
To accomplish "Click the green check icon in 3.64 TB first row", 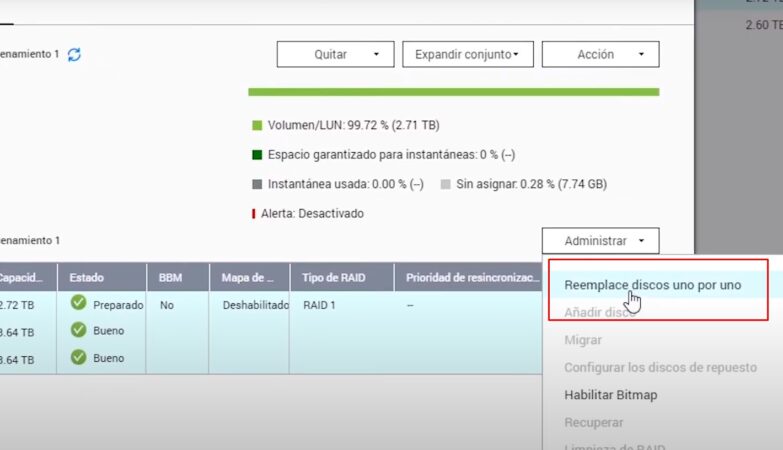I will (78, 330).
